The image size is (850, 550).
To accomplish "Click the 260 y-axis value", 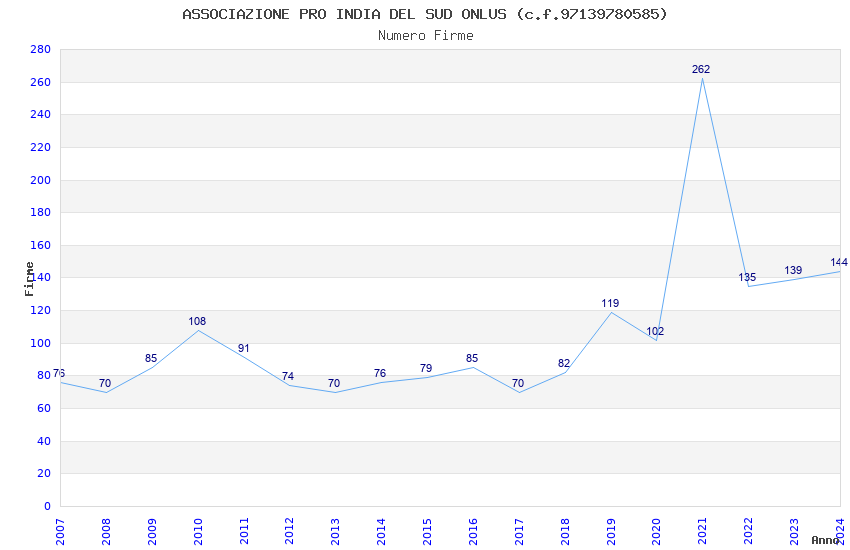I will point(41,82).
